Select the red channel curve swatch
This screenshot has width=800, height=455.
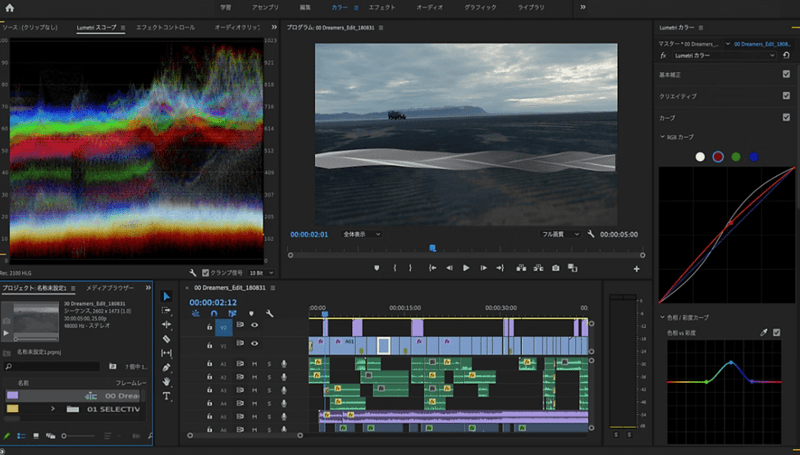[718, 157]
